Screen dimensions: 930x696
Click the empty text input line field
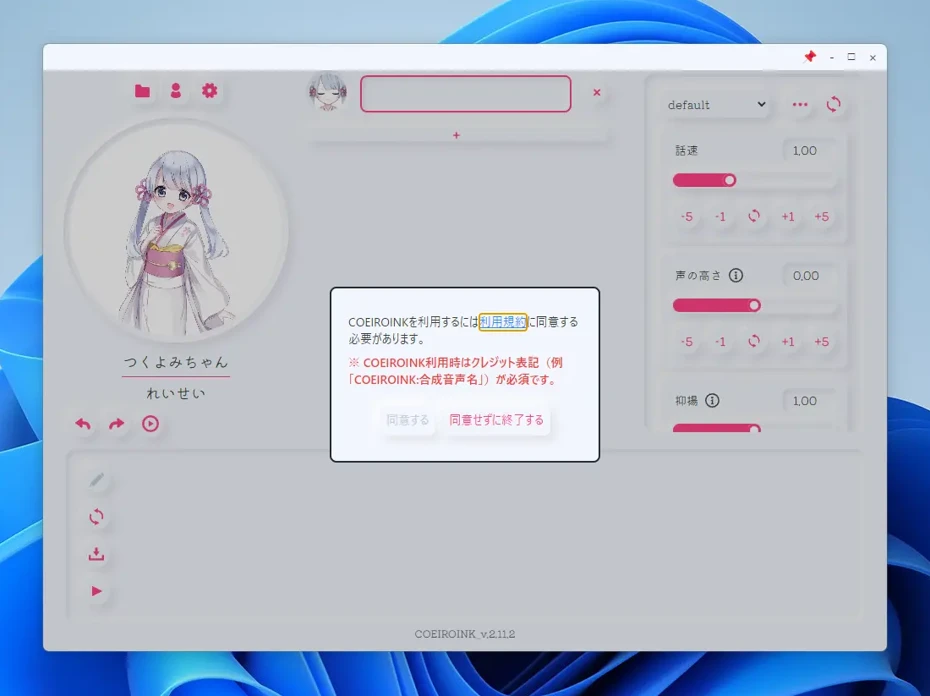pos(466,94)
